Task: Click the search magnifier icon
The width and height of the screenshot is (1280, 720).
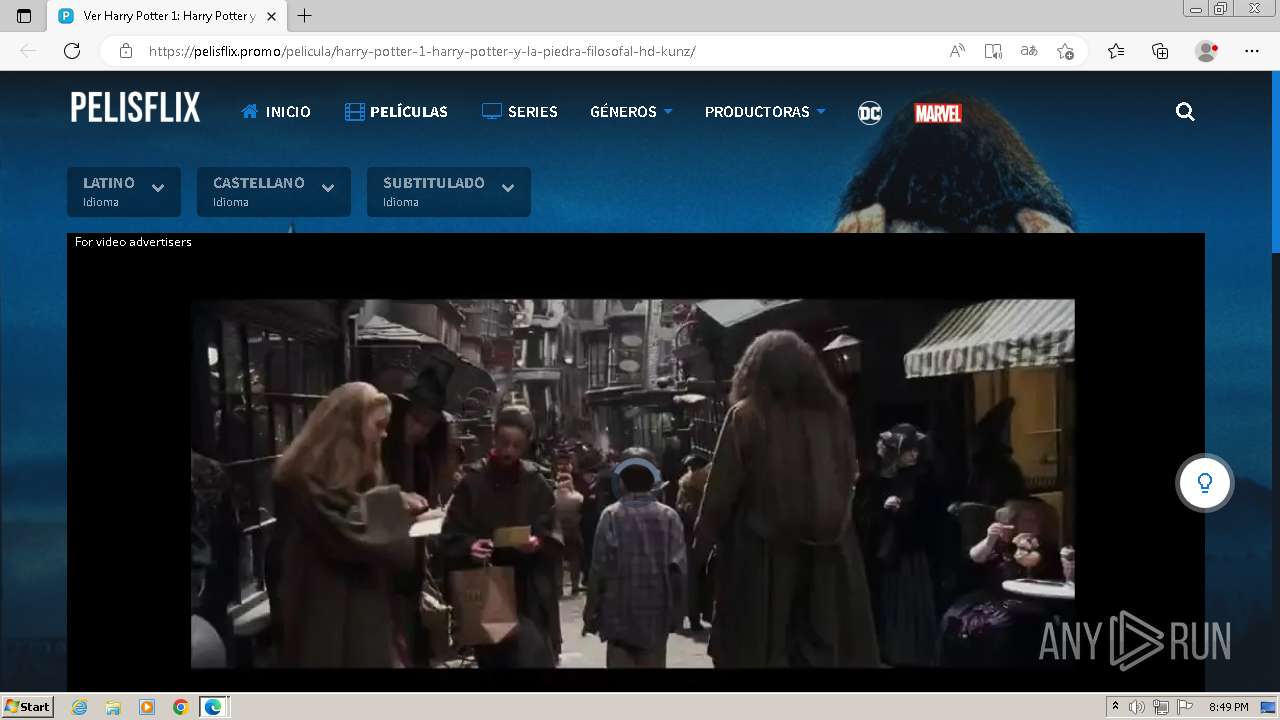Action: point(1185,112)
